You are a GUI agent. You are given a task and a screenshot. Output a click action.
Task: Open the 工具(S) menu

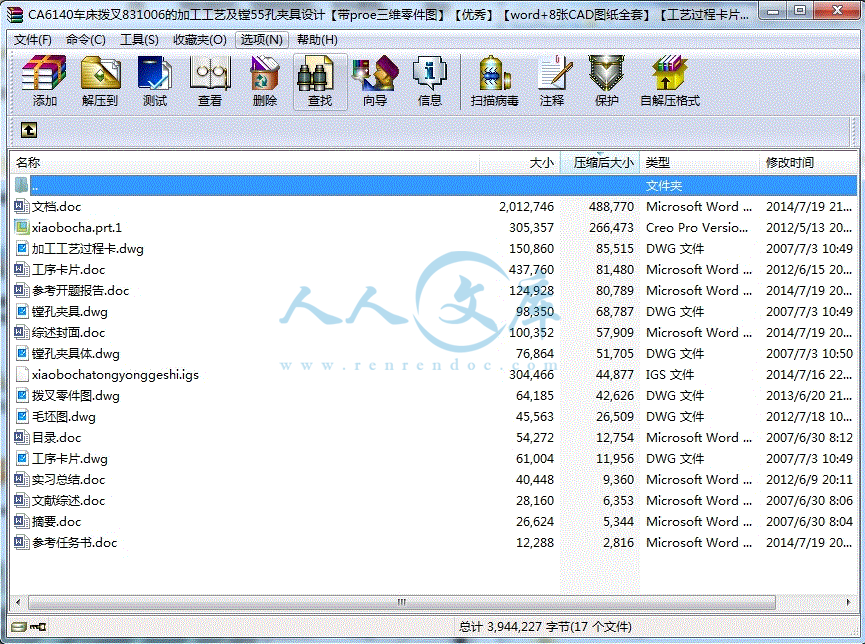pyautogui.click(x=139, y=40)
